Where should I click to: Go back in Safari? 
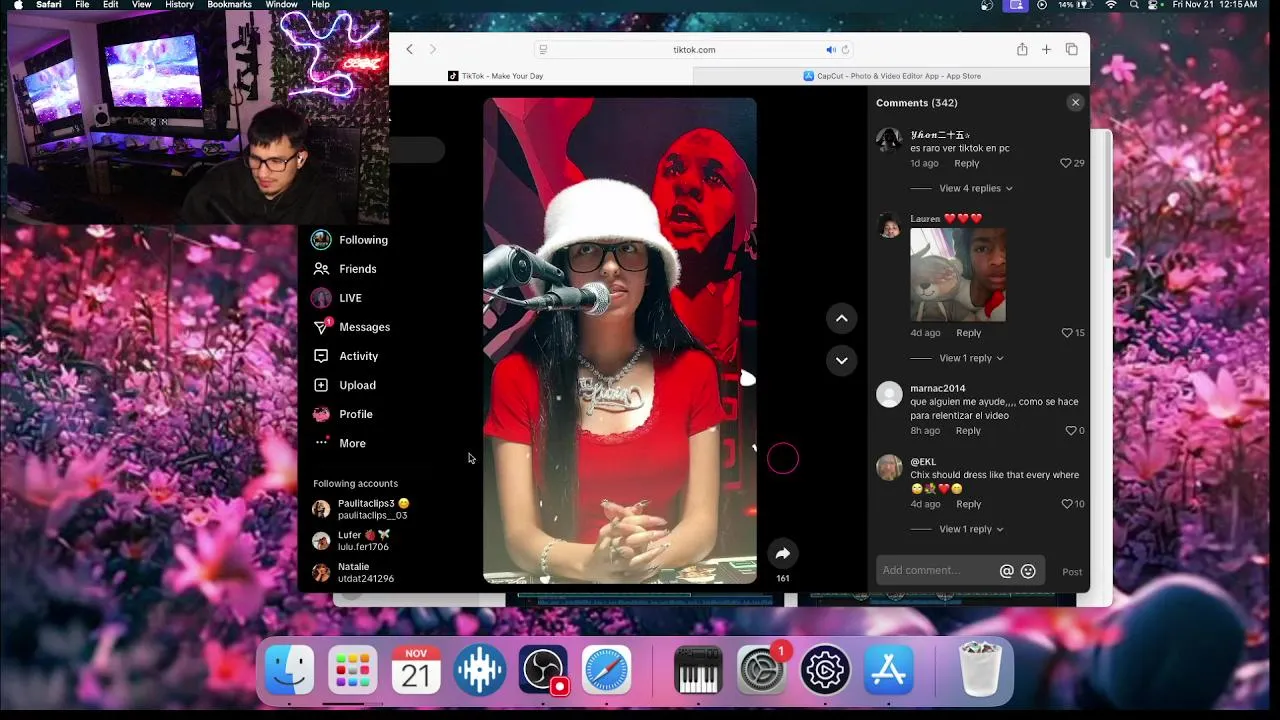(409, 49)
